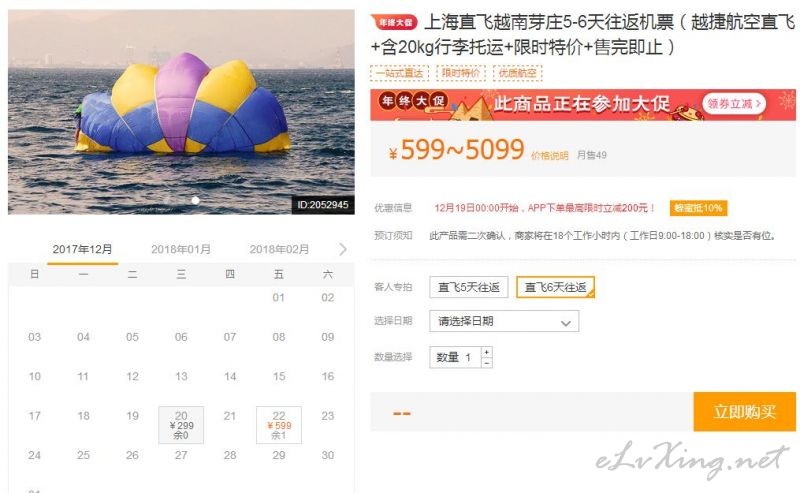Click the carousel dot on product photo

tap(195, 201)
